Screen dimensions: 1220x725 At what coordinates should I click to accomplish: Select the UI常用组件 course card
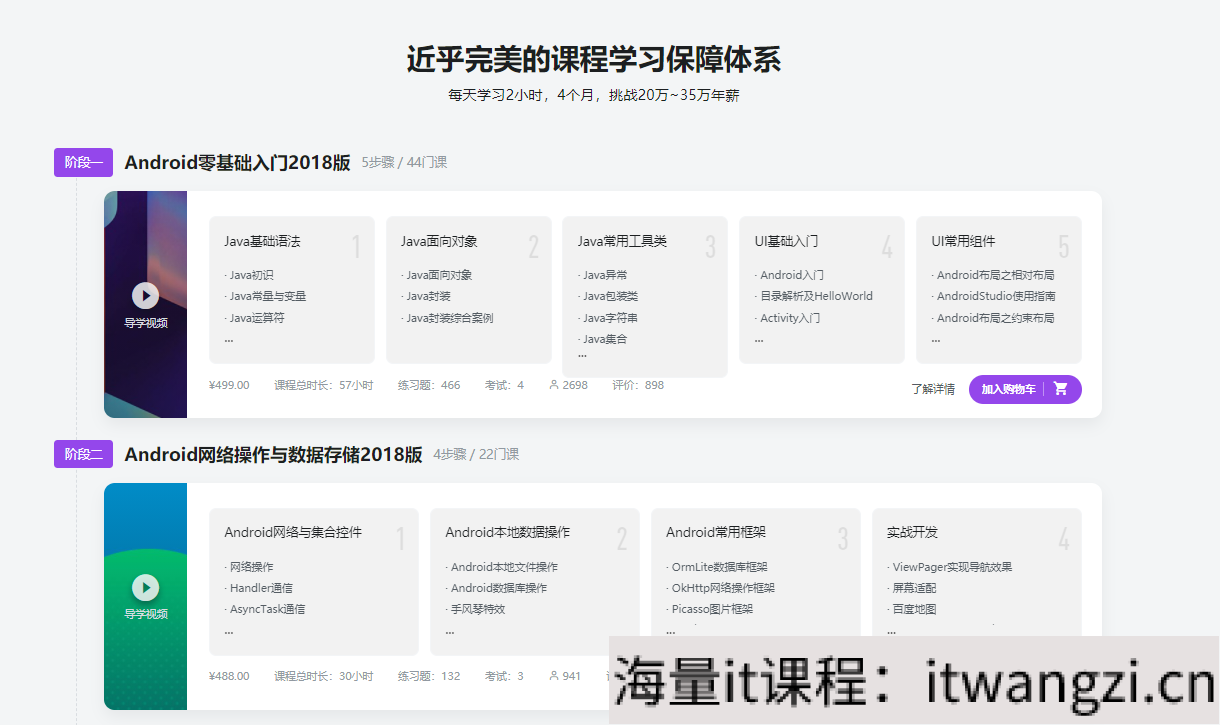(x=998, y=287)
